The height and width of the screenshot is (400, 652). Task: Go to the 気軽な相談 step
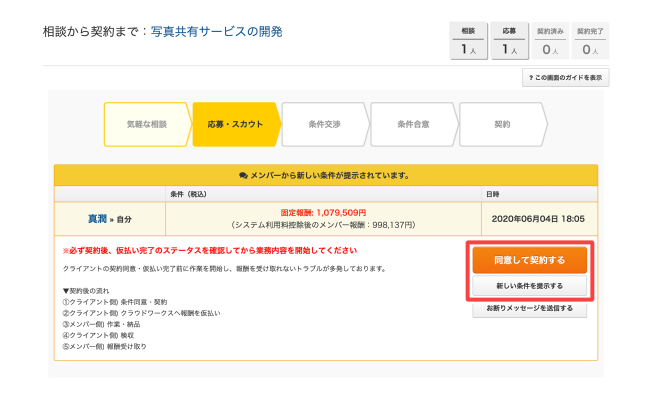click(146, 125)
